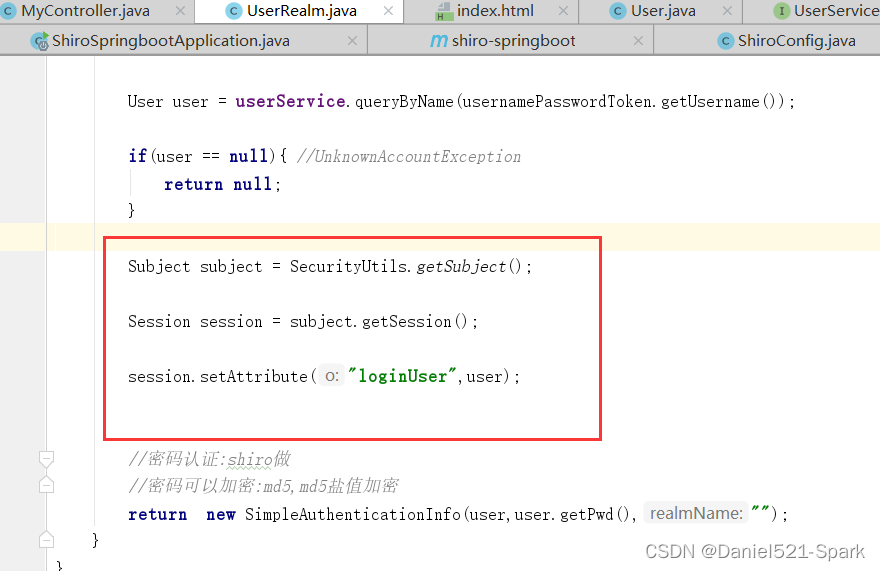Click the subject.getSession() call

coord(379,321)
